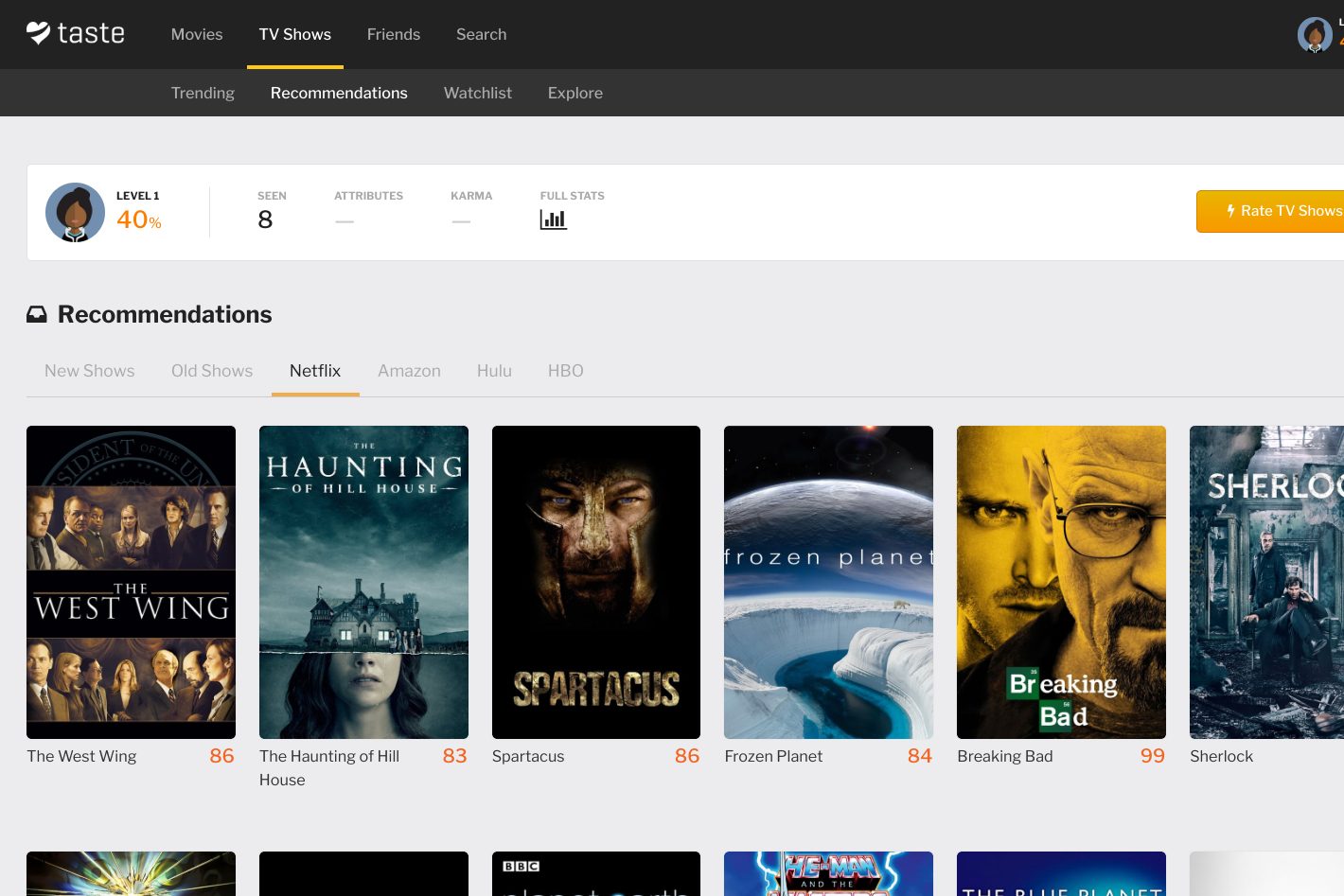Click the Spartacus score 86
The image size is (1344, 896).
pos(687,756)
